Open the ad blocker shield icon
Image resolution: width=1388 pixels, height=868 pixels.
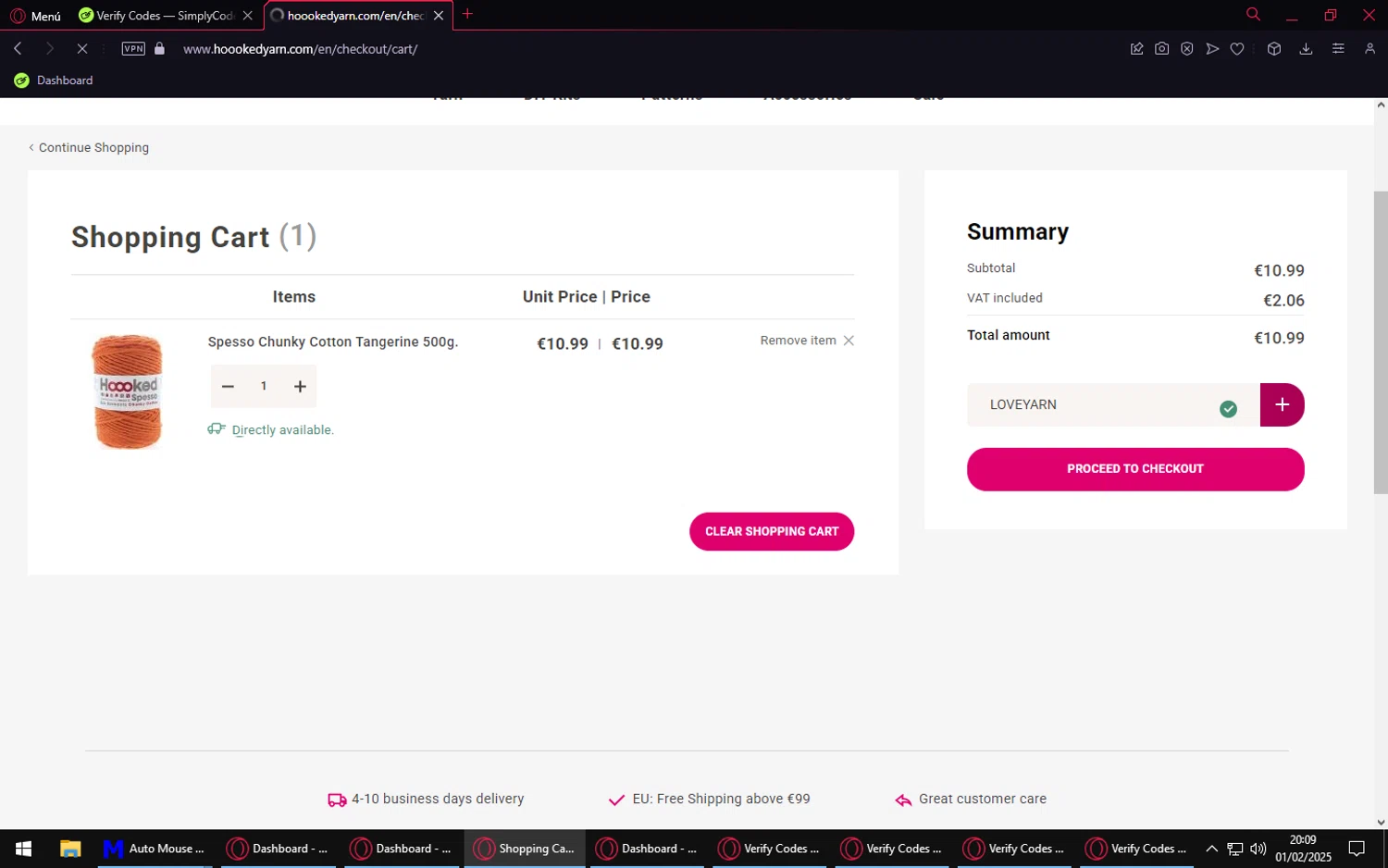1186,48
